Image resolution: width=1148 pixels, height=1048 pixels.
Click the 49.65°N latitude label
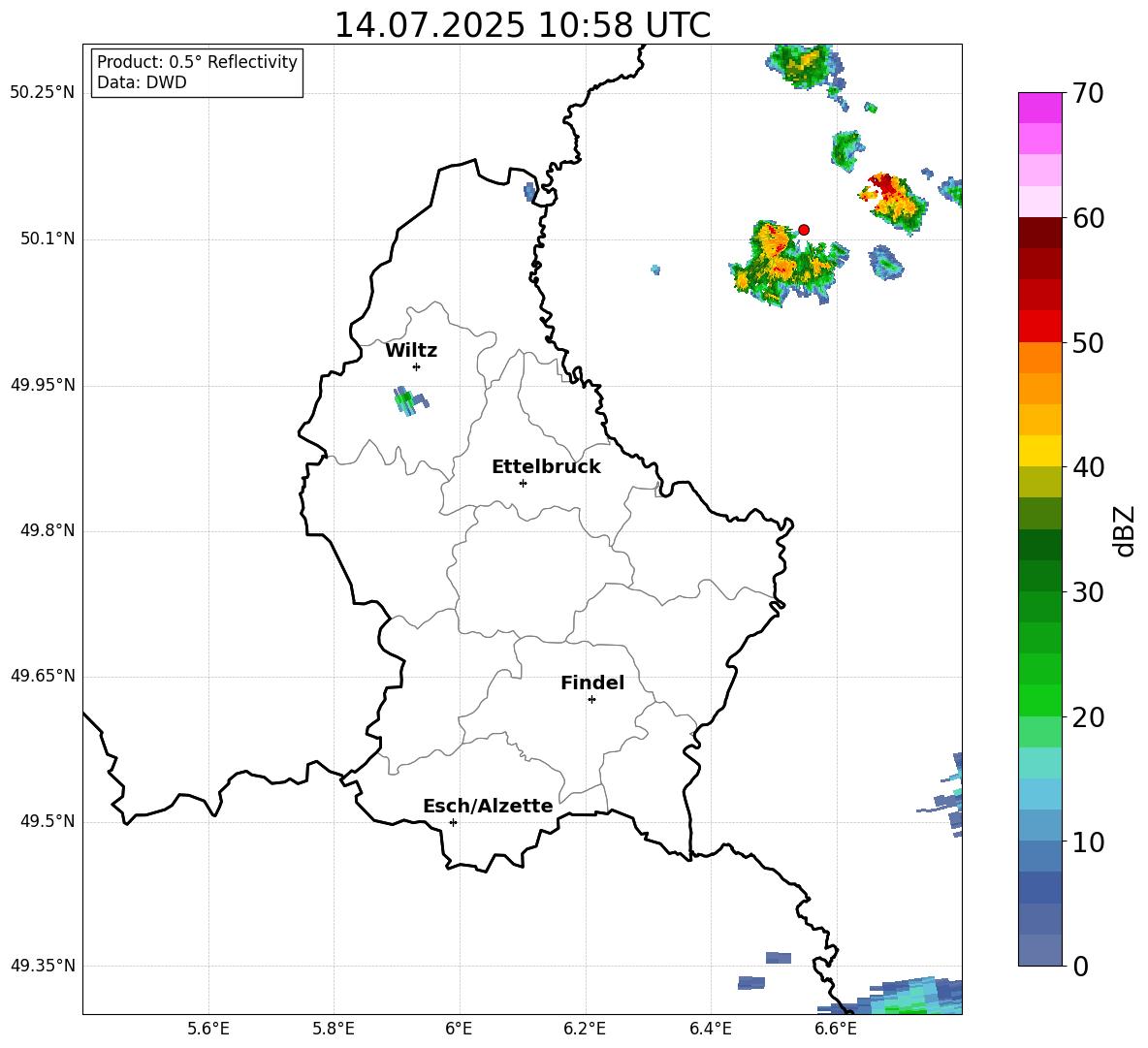(x=43, y=676)
